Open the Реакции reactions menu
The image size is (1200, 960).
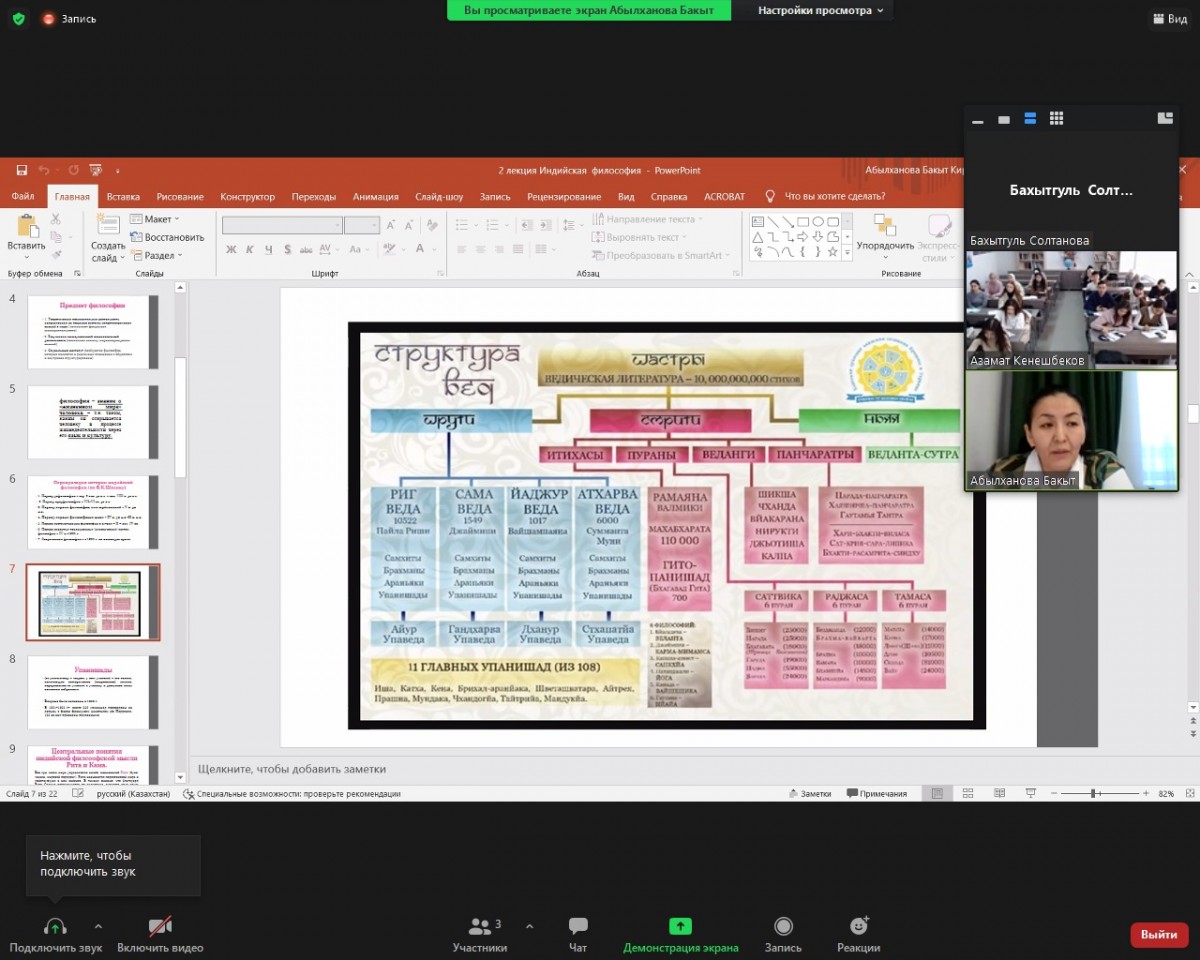[x=858, y=934]
